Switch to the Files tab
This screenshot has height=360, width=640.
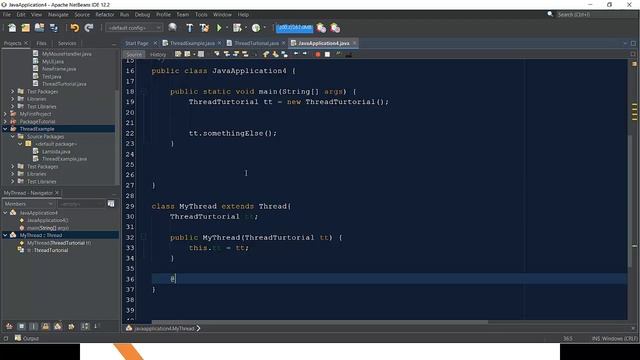click(x=41, y=43)
